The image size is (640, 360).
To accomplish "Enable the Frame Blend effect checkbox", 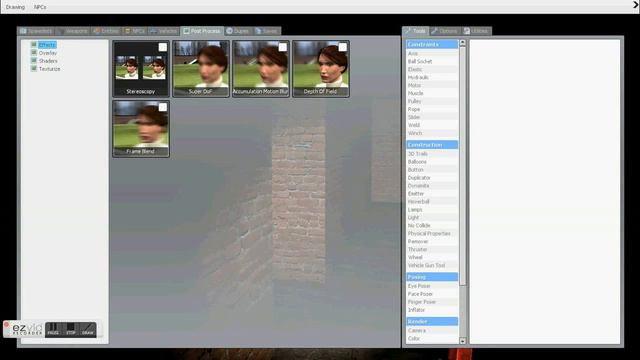I will (162, 107).
